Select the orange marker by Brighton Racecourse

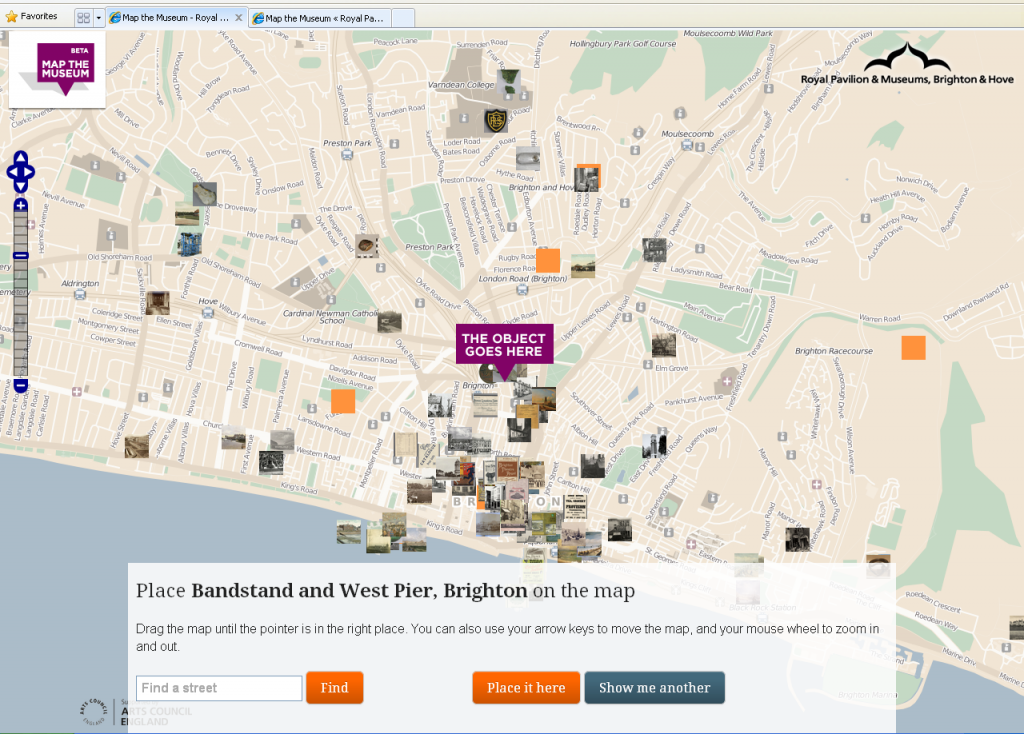point(914,347)
